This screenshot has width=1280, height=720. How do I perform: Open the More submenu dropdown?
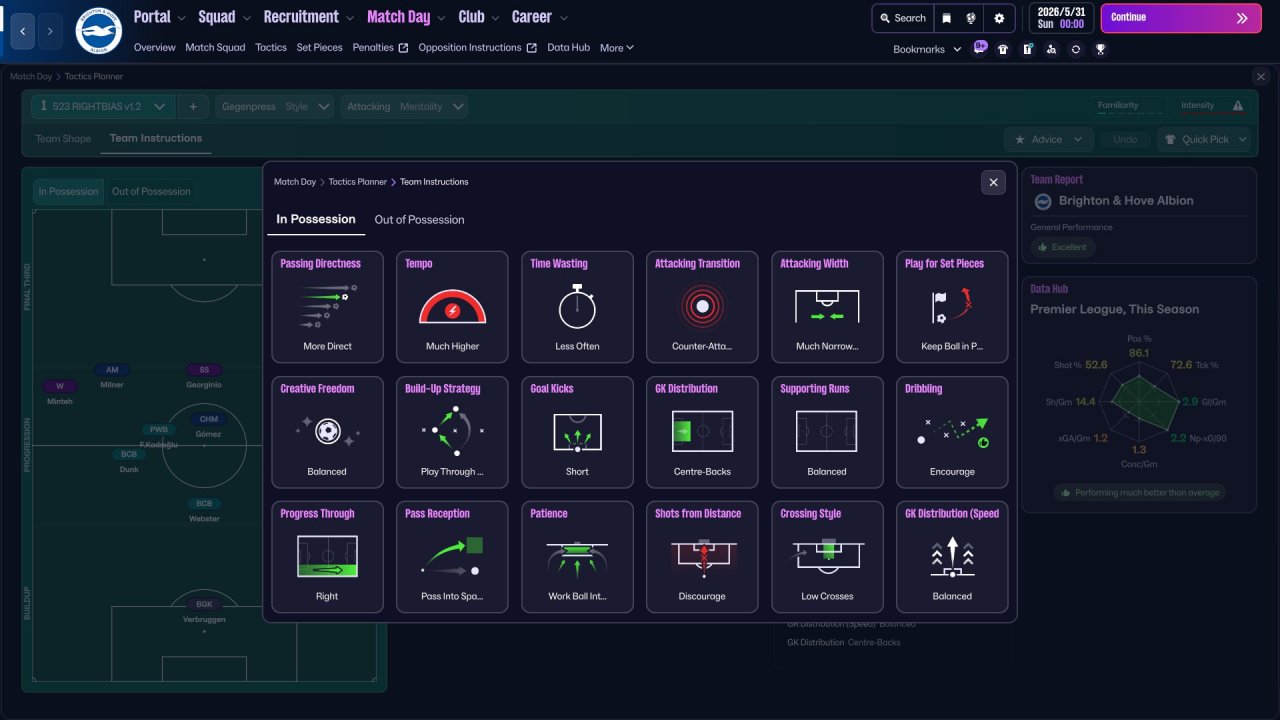click(617, 48)
